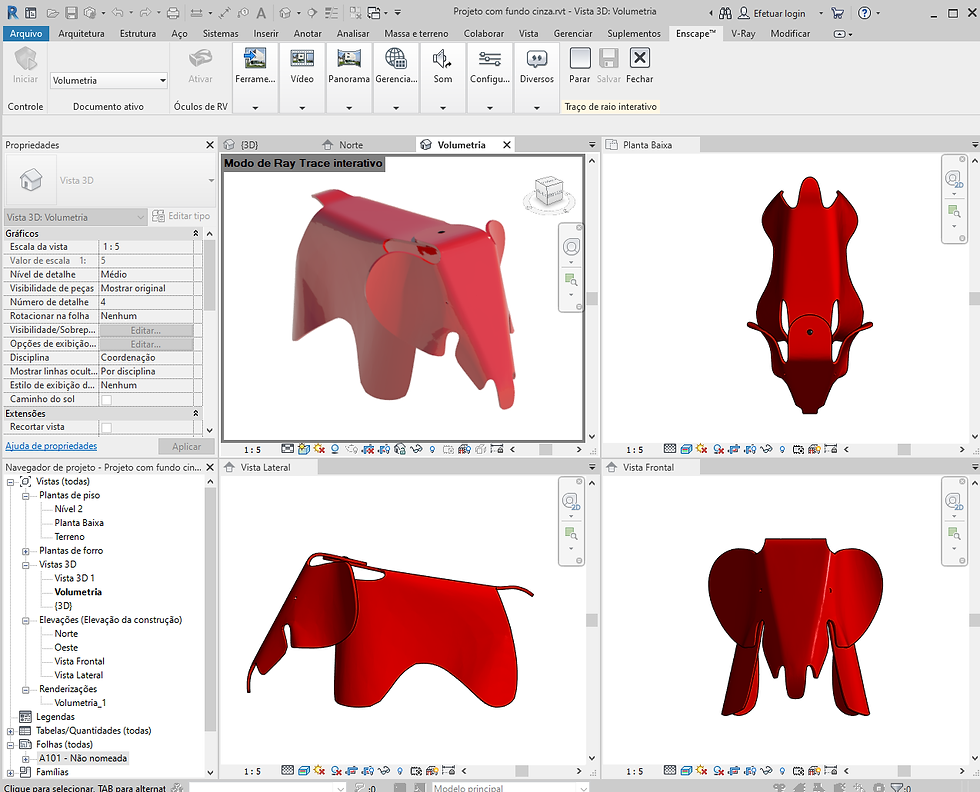Toggle reveal hidden elements bulb in Vista Lateral bar

(400, 770)
